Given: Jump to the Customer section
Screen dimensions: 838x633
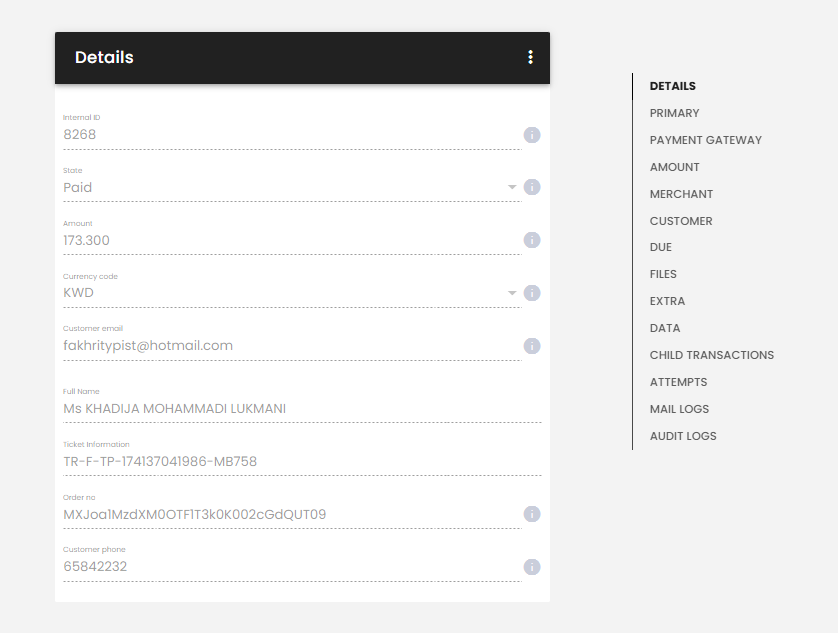Looking at the screenshot, I should [681, 221].
